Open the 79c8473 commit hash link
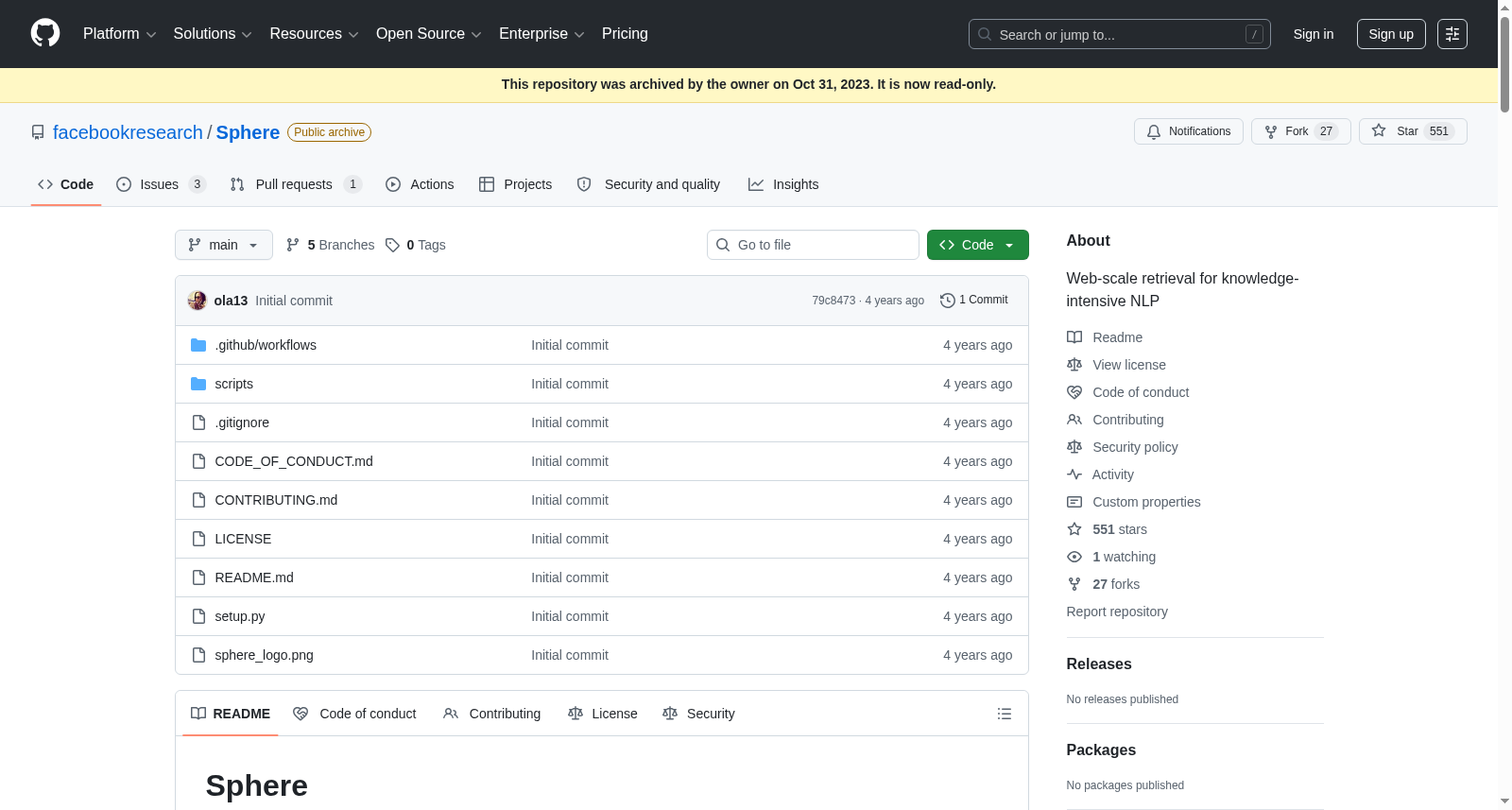This screenshot has width=1512, height=810. [x=833, y=301]
